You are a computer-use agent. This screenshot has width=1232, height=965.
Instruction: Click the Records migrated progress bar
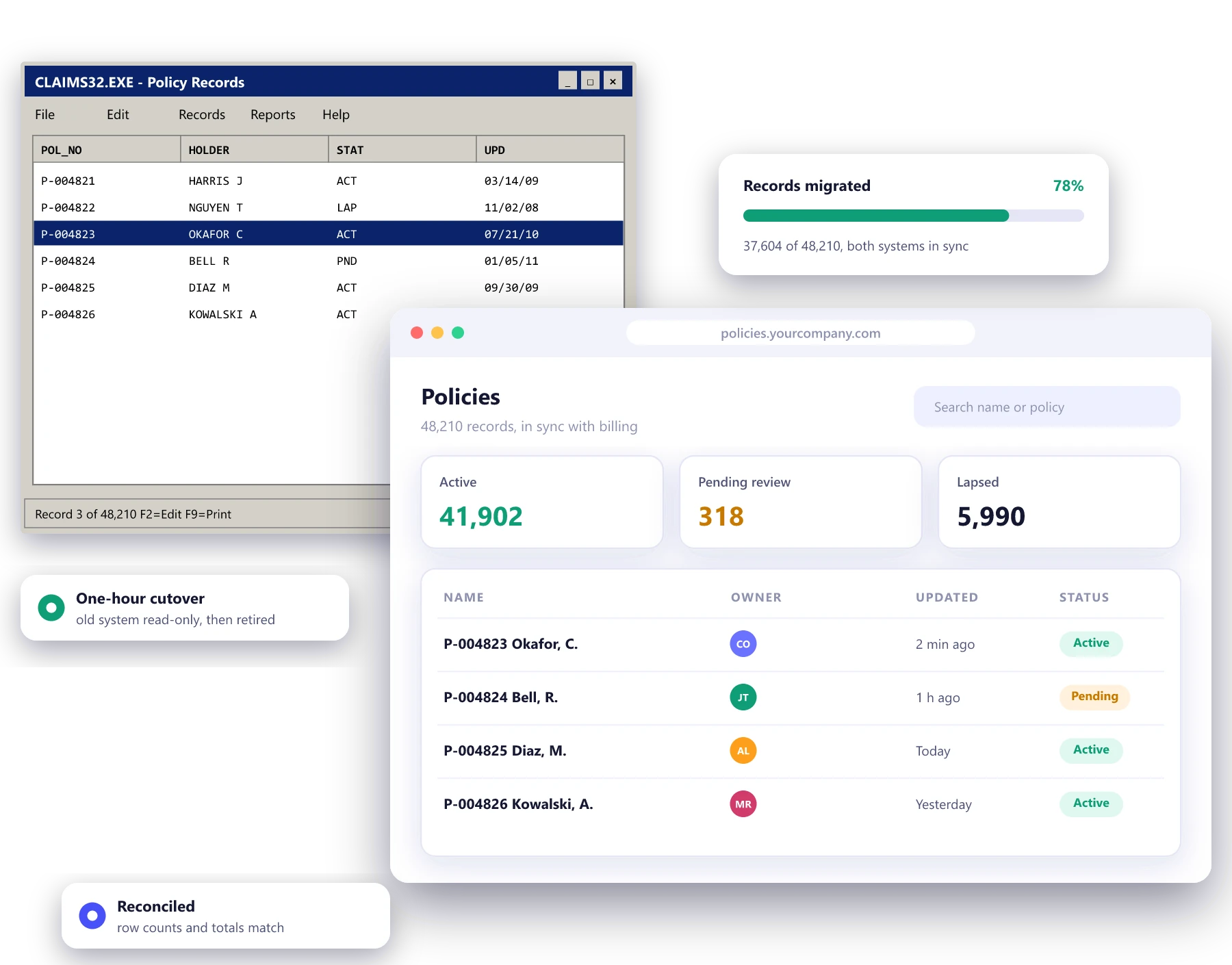(914, 216)
